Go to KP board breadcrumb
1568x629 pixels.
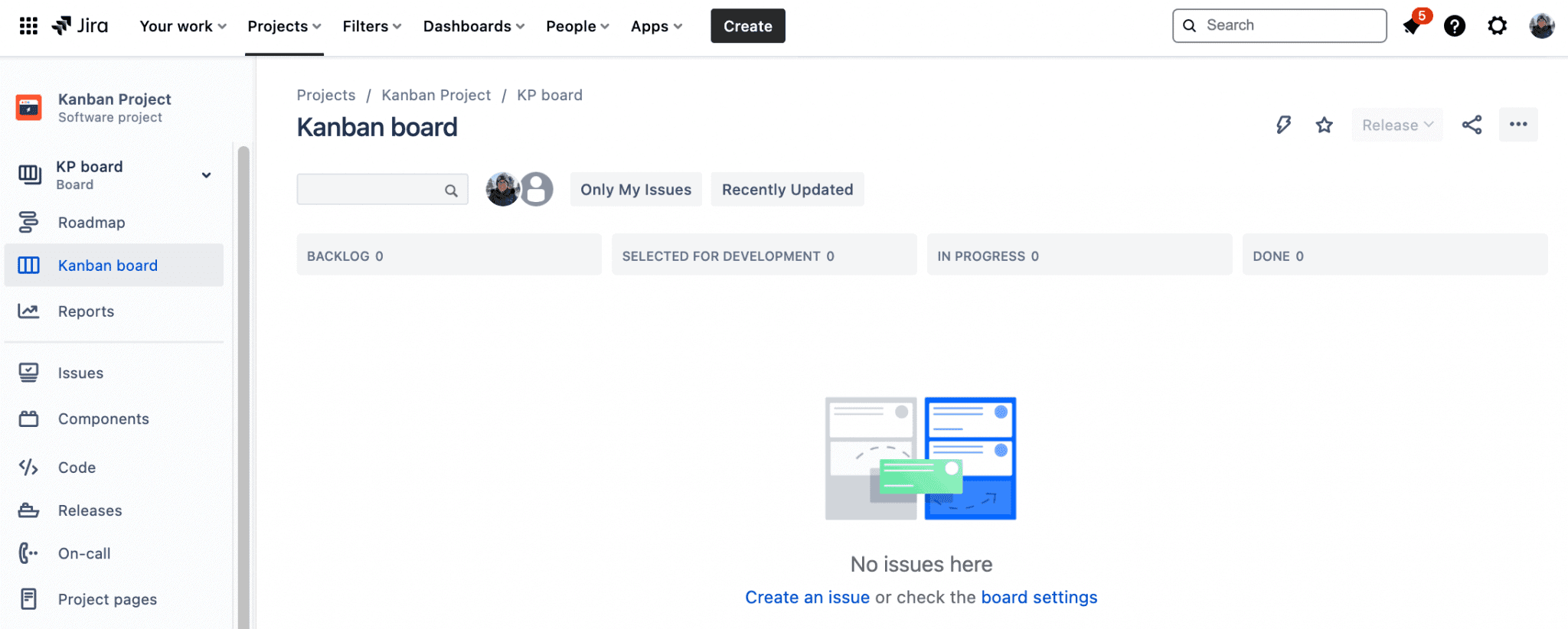tap(550, 95)
